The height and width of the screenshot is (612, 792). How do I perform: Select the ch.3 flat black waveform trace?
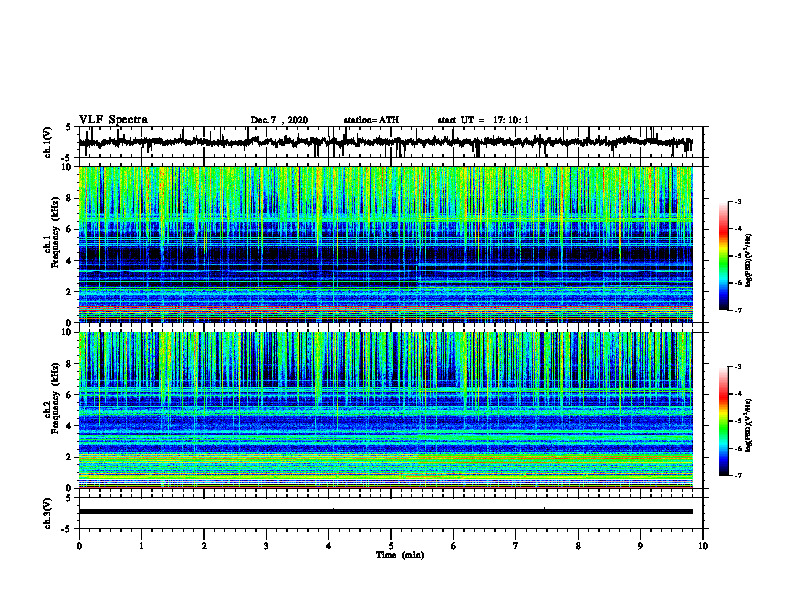385,512
